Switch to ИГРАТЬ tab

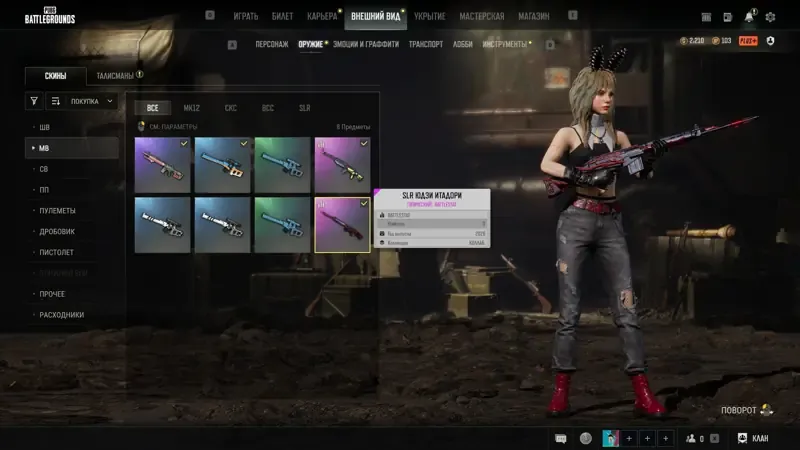[246, 16]
